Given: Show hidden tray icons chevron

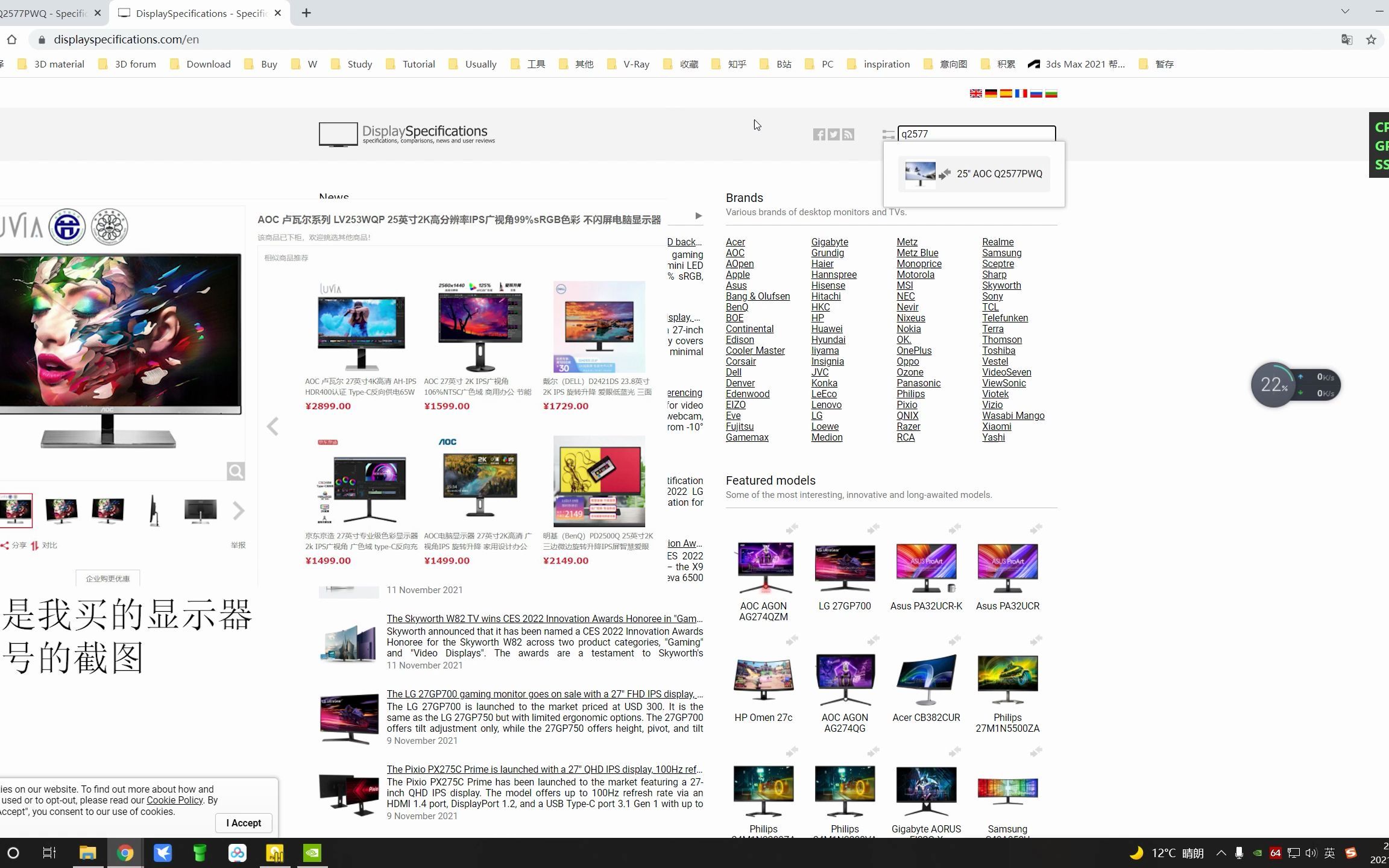Looking at the screenshot, I should [1221, 853].
